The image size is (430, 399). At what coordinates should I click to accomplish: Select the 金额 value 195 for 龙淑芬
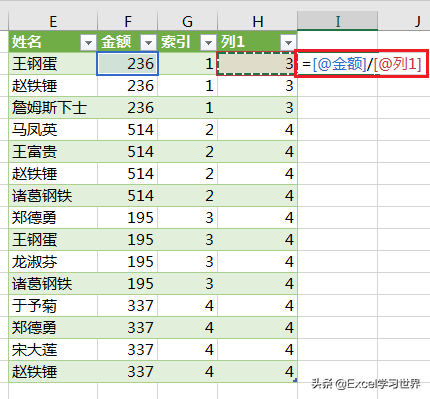(x=127, y=262)
